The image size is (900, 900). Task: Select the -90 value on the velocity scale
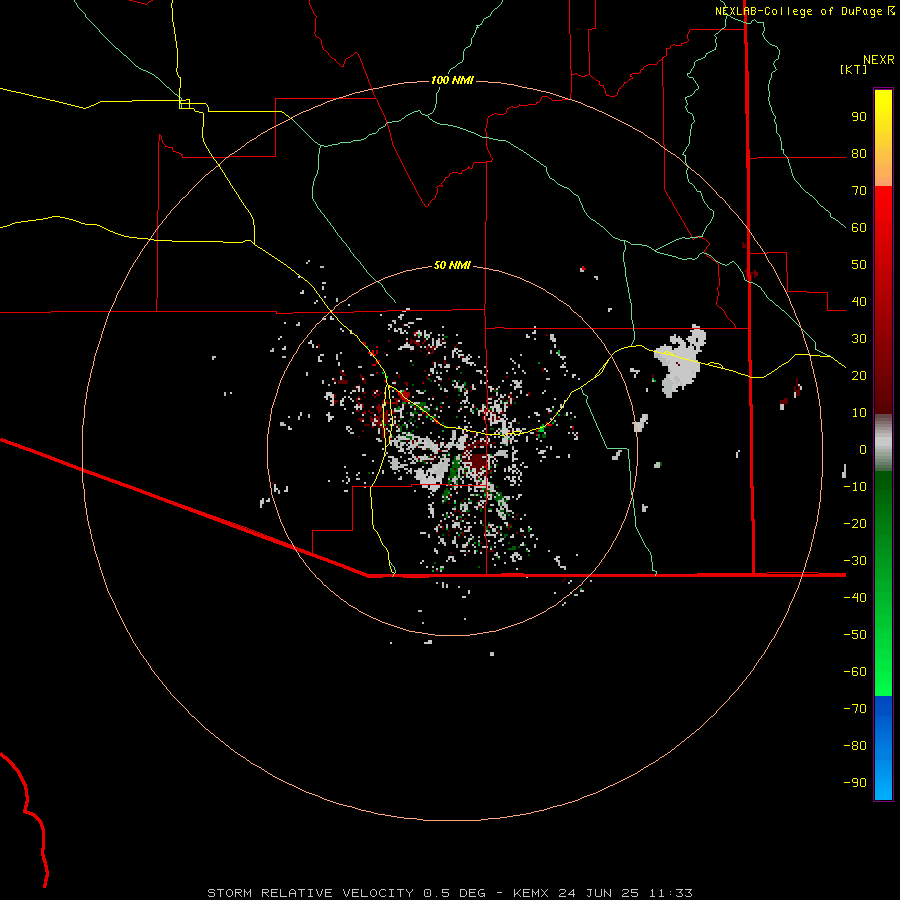(855, 782)
